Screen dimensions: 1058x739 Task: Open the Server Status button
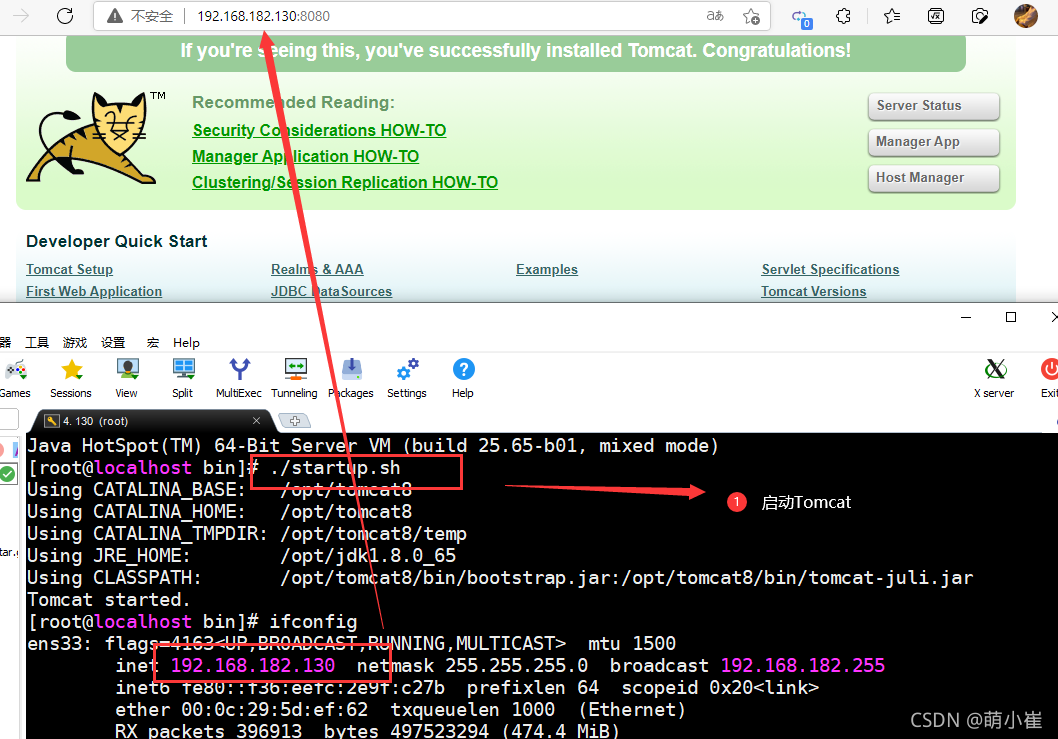pyautogui.click(x=933, y=106)
